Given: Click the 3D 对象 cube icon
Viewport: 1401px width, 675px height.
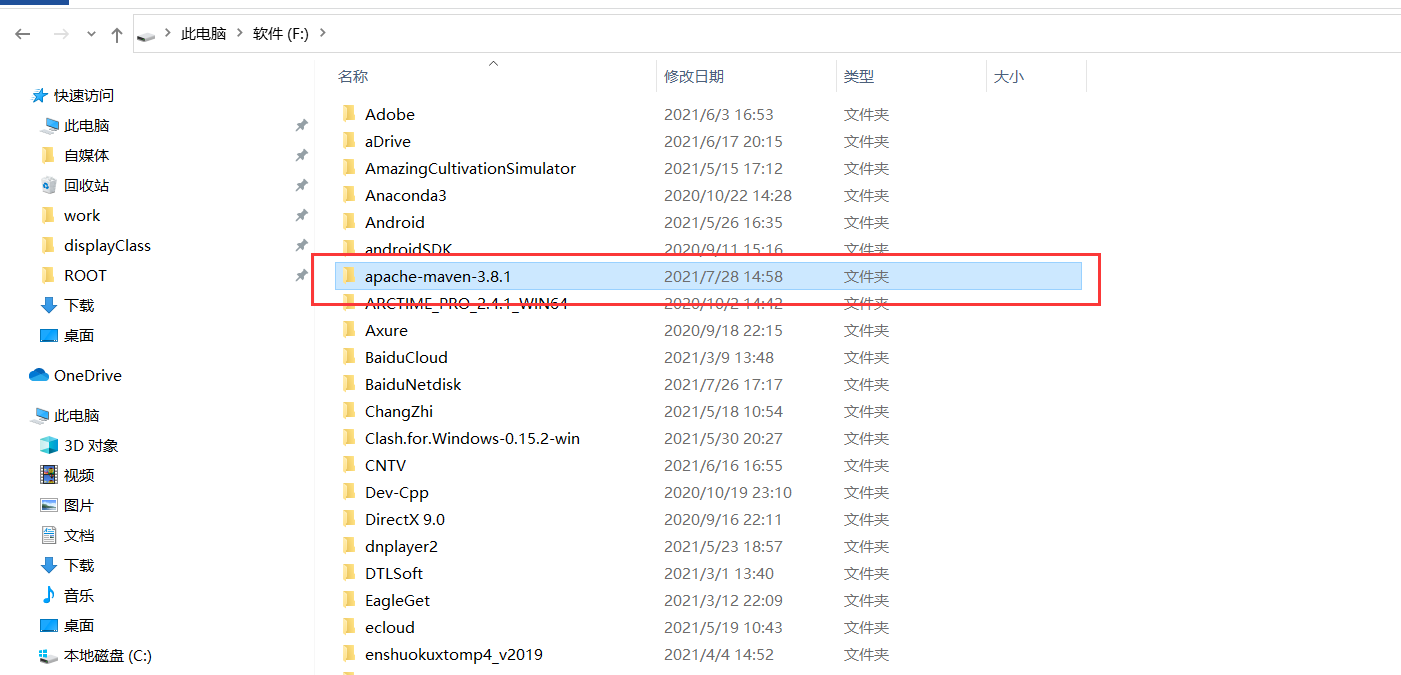Looking at the screenshot, I should [x=48, y=445].
